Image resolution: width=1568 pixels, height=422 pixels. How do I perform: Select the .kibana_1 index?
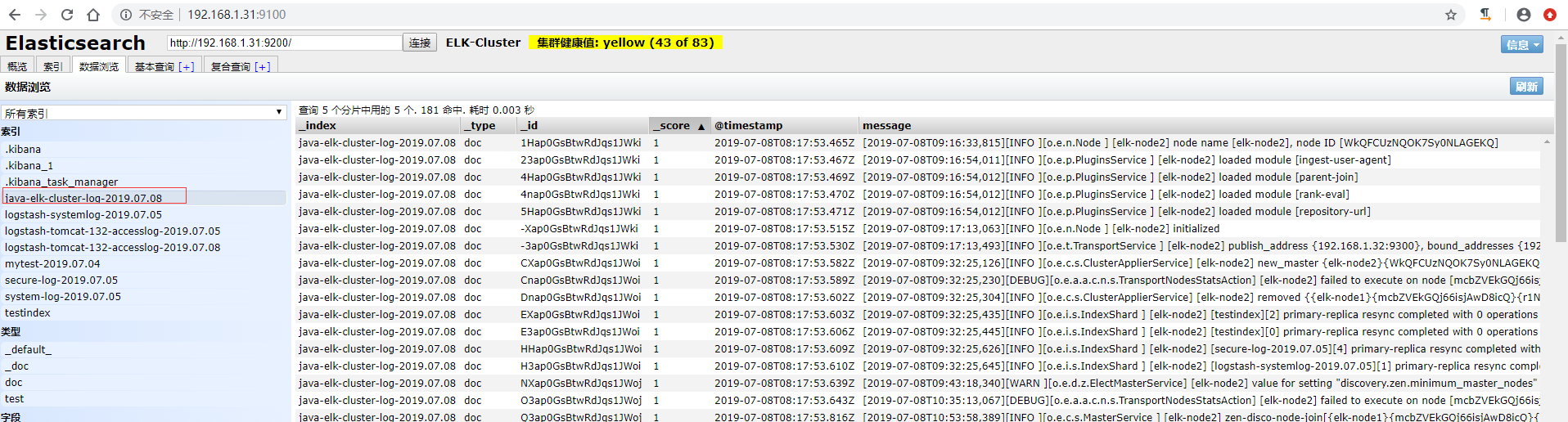click(144, 165)
